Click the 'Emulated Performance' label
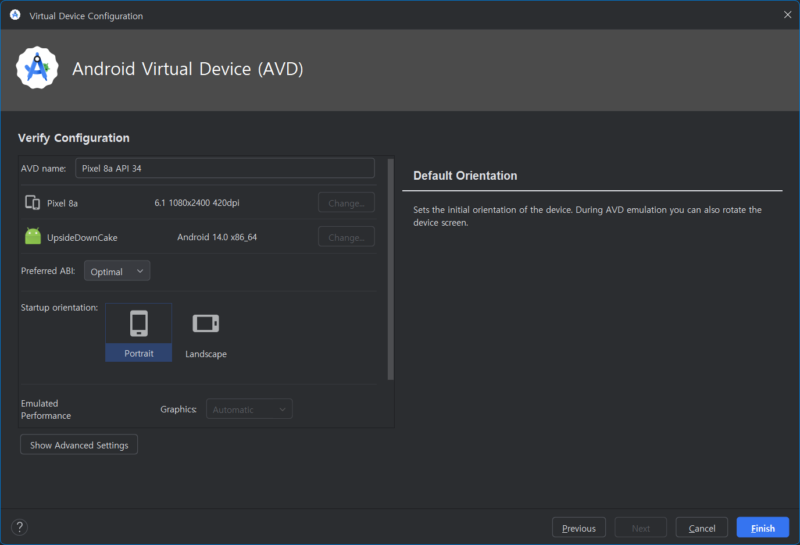 pyautogui.click(x=46, y=409)
